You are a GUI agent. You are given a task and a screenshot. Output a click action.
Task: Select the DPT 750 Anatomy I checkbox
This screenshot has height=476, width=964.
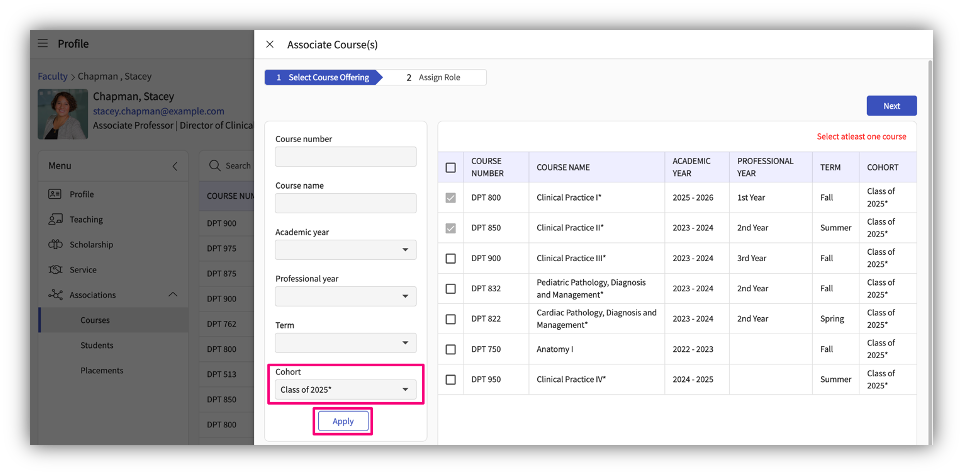point(450,350)
